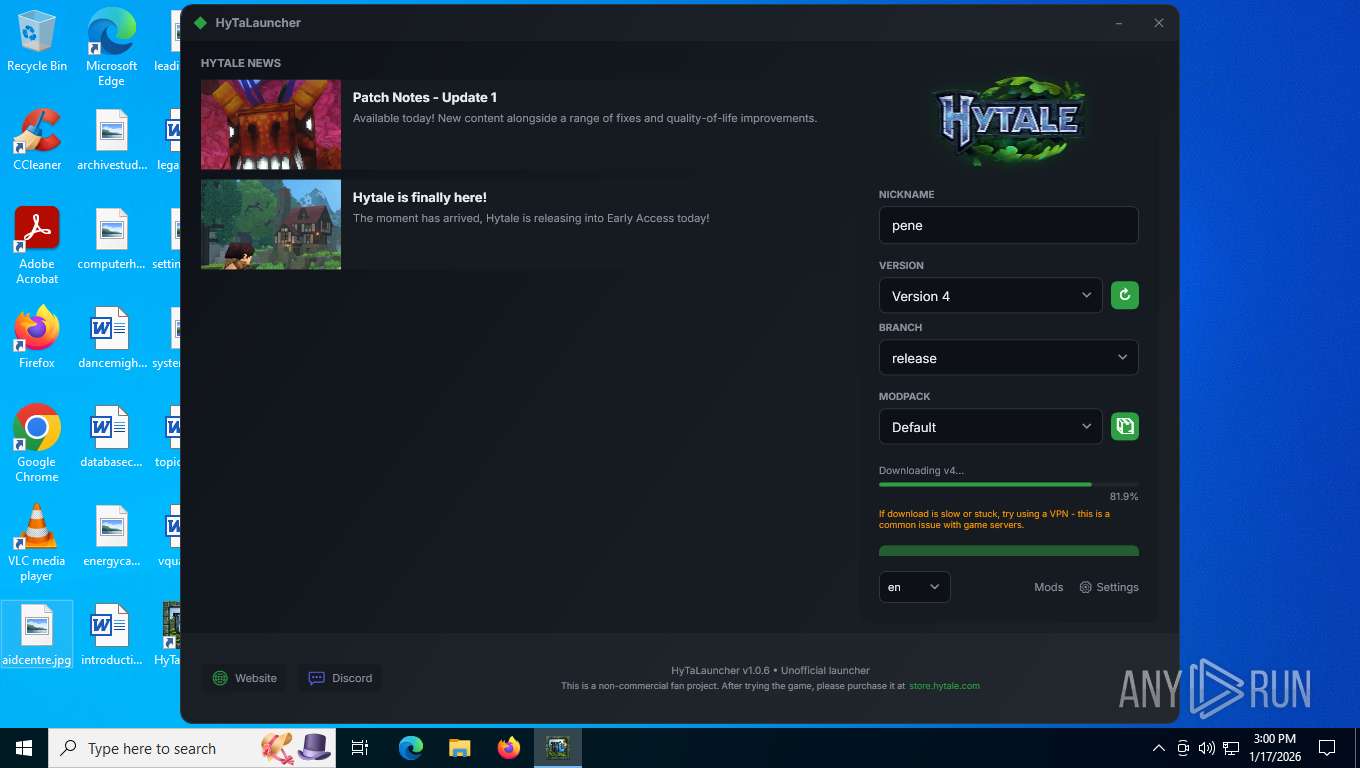Screen dimensions: 1360x768
Task: Select CCleaner desktop shortcut
Action: pos(37,140)
